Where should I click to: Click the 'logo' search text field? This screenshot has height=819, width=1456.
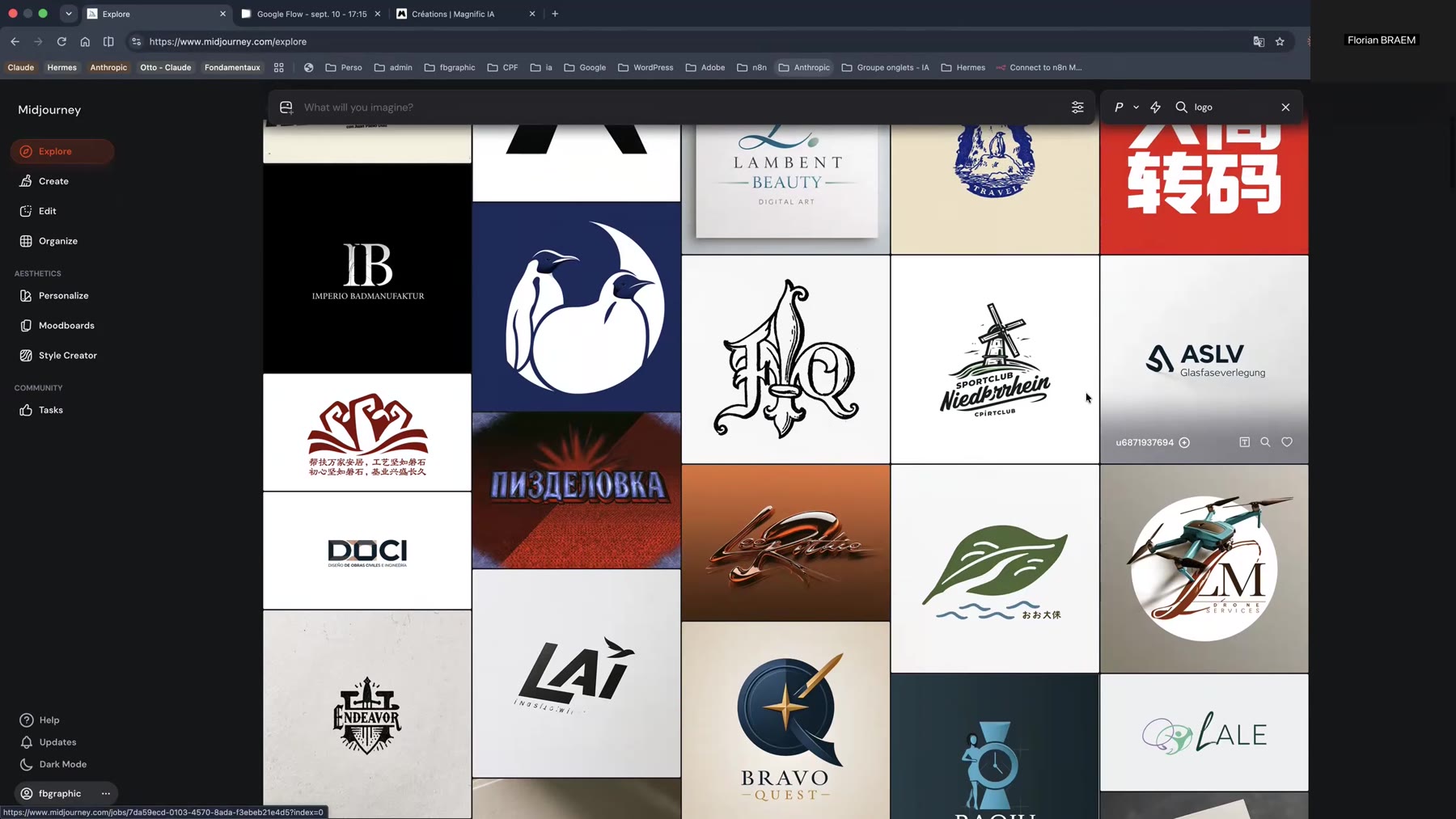click(x=1234, y=108)
